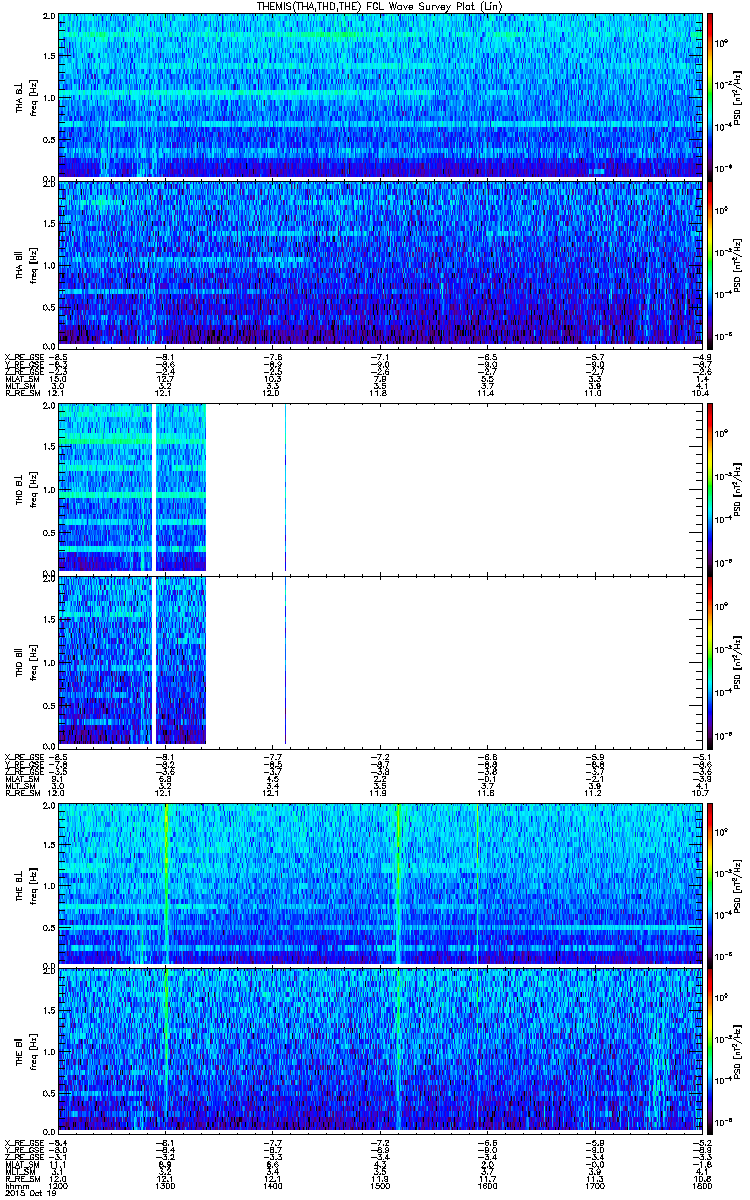Screen dimensions: 750x1200
Task: Select the colorbar beside THA B-perp panel
Action: (x=710, y=95)
